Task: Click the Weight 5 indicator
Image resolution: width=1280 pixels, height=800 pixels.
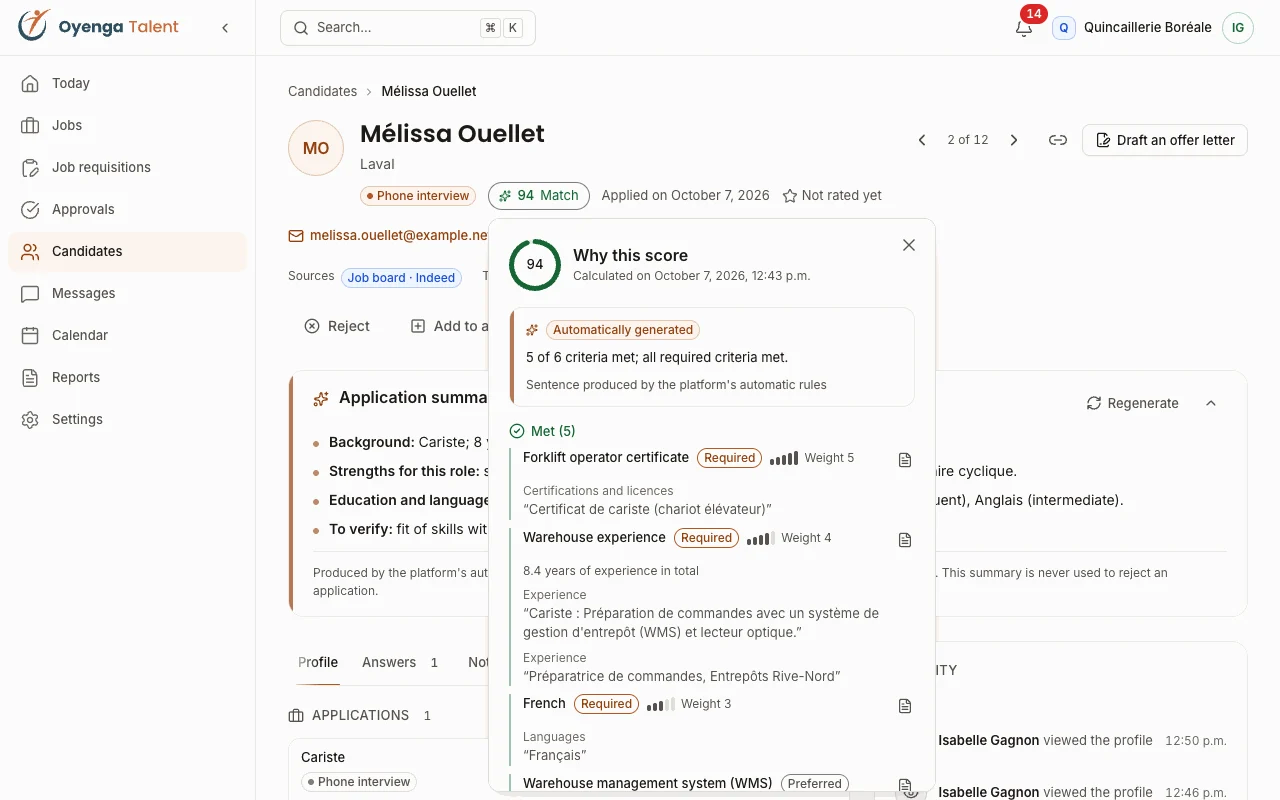Action: (812, 458)
